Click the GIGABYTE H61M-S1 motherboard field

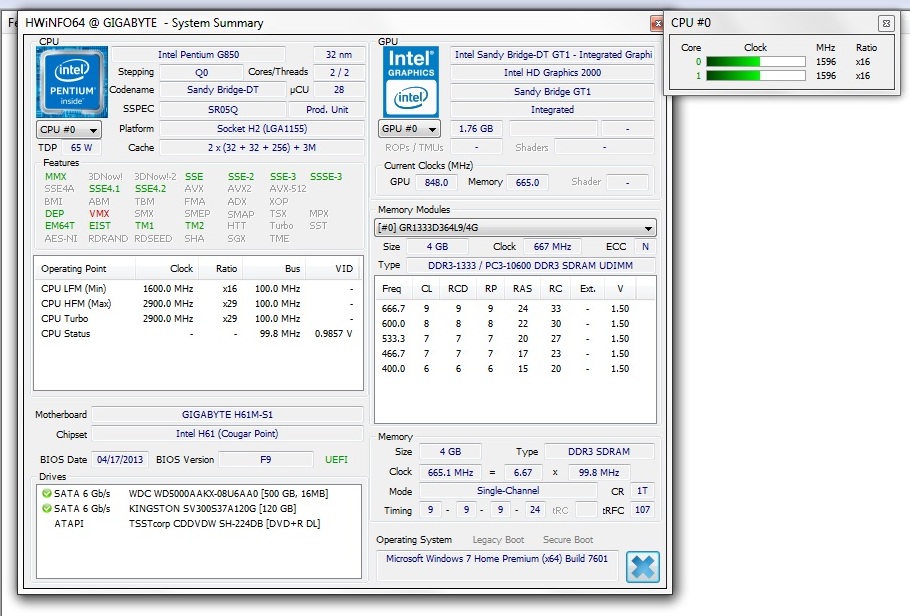(x=228, y=415)
